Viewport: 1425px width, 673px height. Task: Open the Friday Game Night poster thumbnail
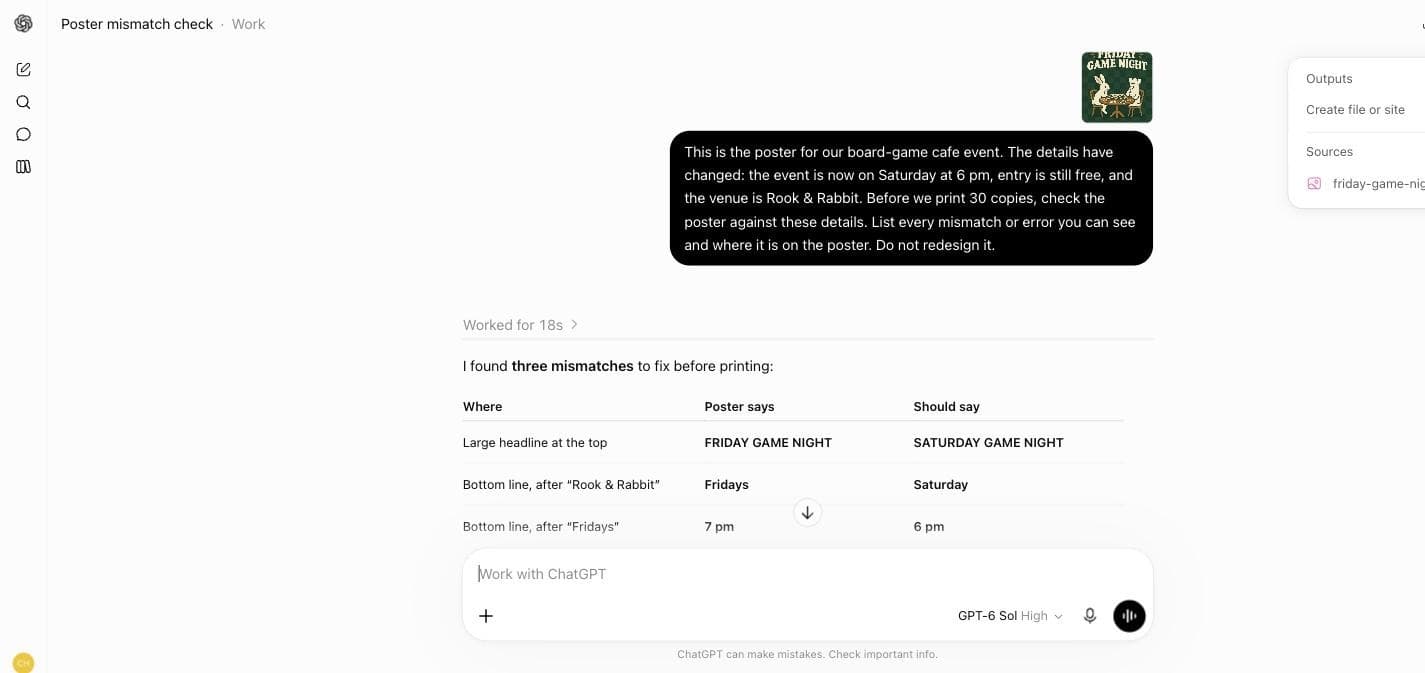(x=1117, y=87)
